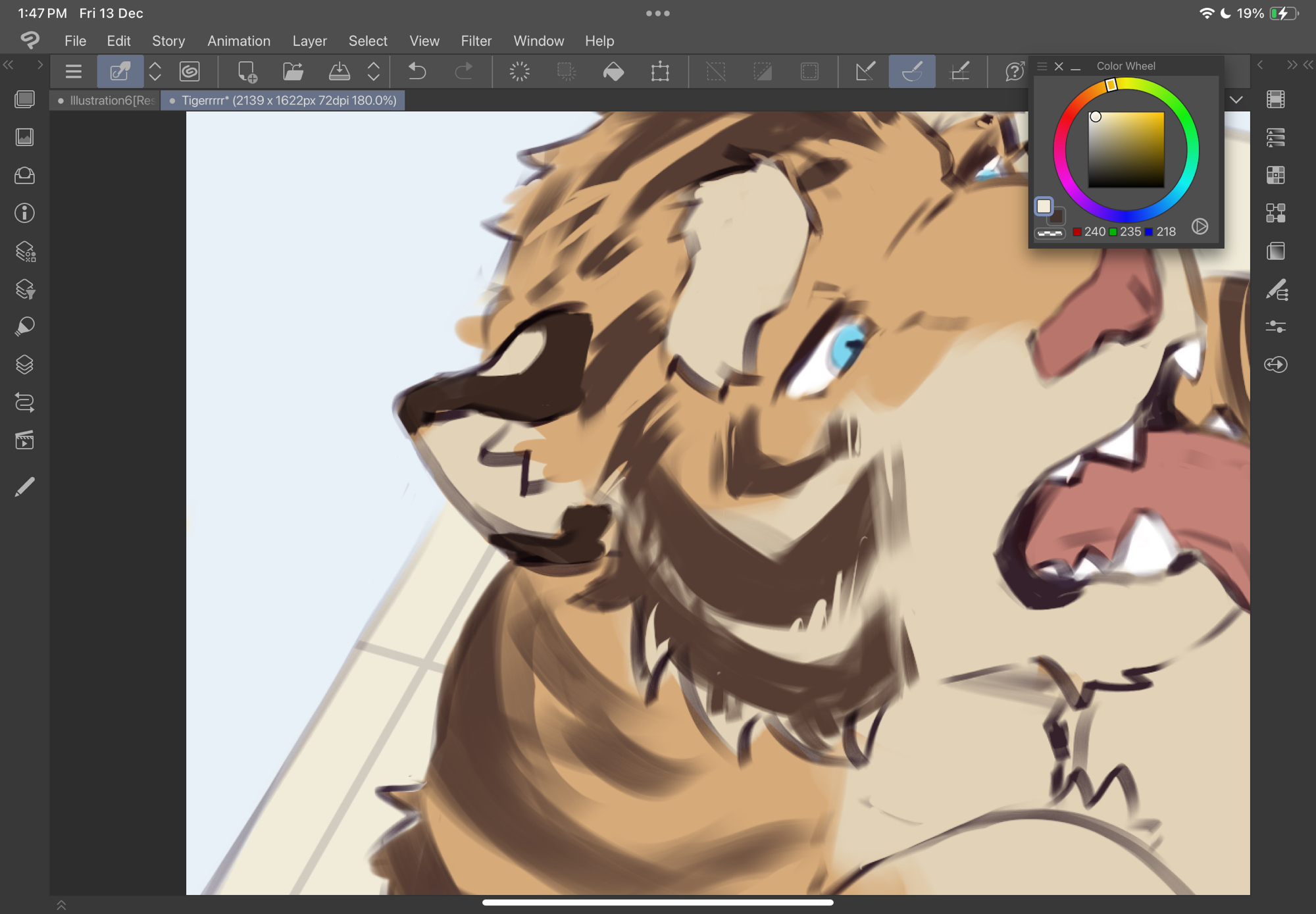Click the Undo arrow in command bar
The image size is (1316, 914).
click(x=417, y=71)
